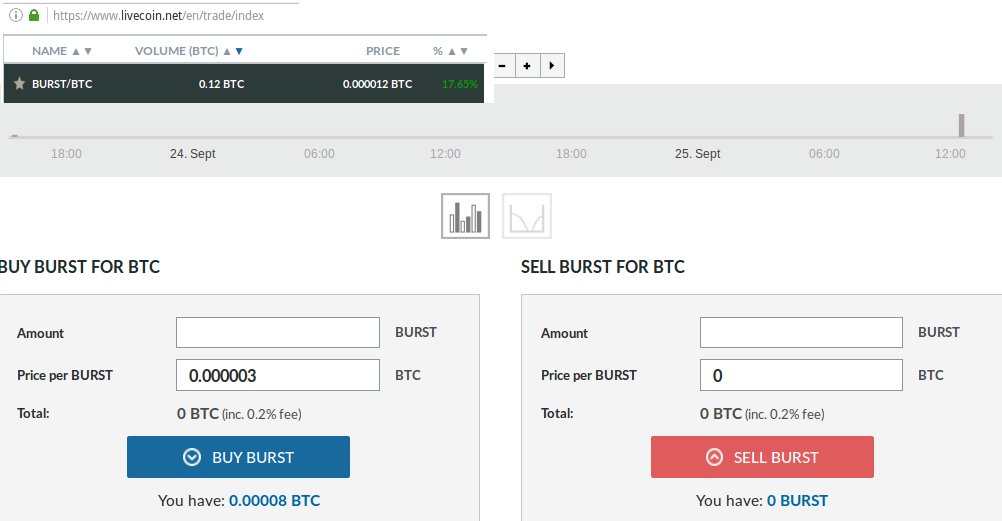Click the volume bar on chart navigator

[x=961, y=125]
